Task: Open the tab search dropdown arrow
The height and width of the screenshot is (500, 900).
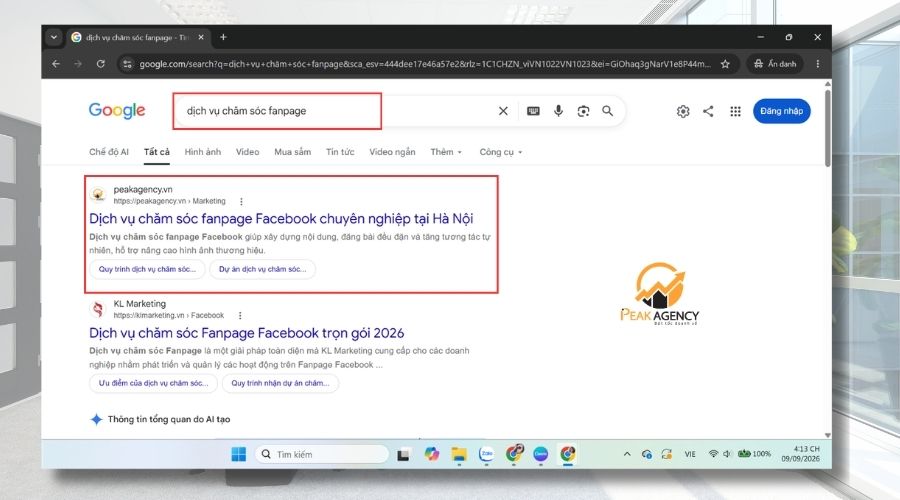Action: (x=53, y=37)
